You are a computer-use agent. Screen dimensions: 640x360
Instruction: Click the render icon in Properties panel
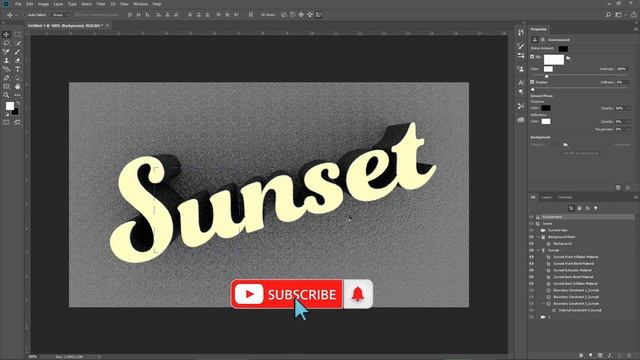click(618, 187)
